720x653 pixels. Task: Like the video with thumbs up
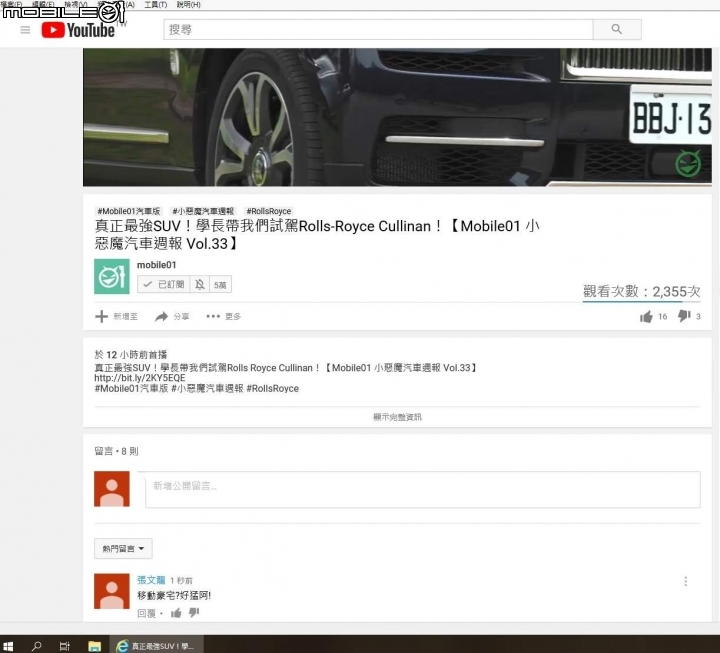point(646,316)
